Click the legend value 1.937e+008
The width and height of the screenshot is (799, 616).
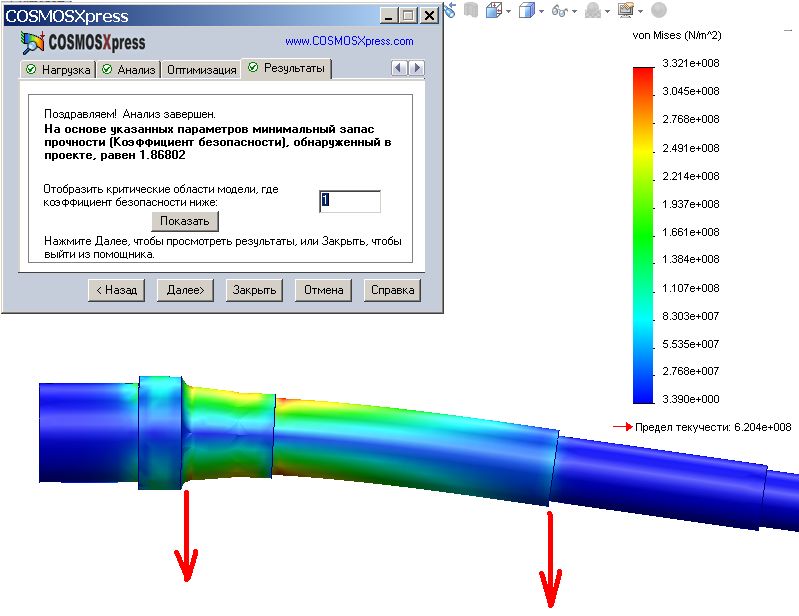[x=690, y=204]
